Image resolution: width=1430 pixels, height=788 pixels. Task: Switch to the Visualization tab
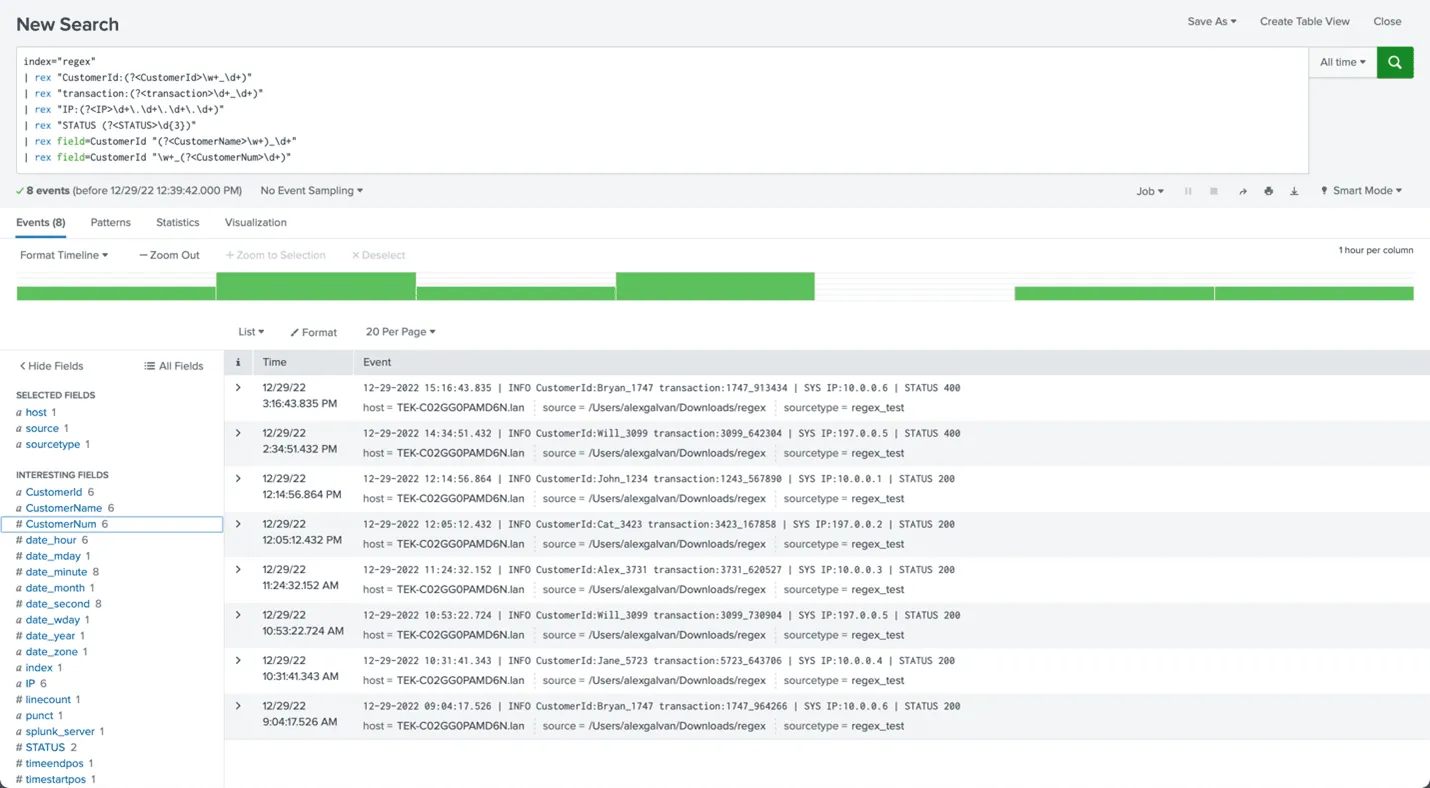(255, 223)
